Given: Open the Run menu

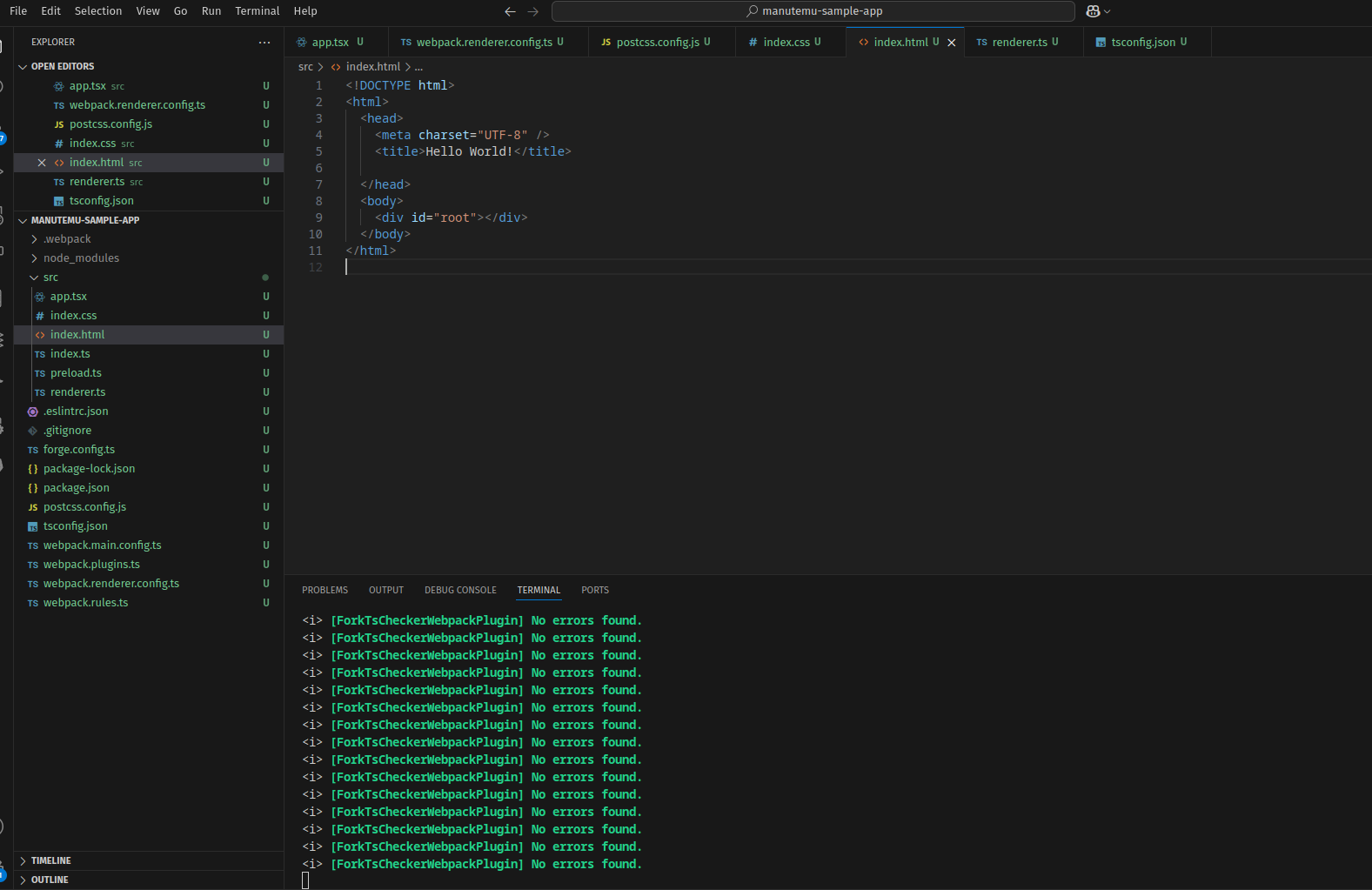Looking at the screenshot, I should [211, 11].
